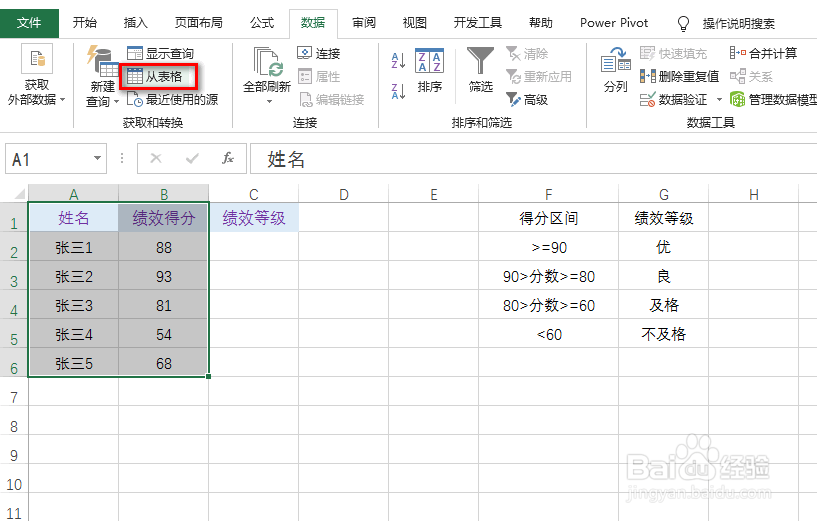This screenshot has height=521, width=817.
Task: Open the 排序 dialog button
Action: [429, 71]
